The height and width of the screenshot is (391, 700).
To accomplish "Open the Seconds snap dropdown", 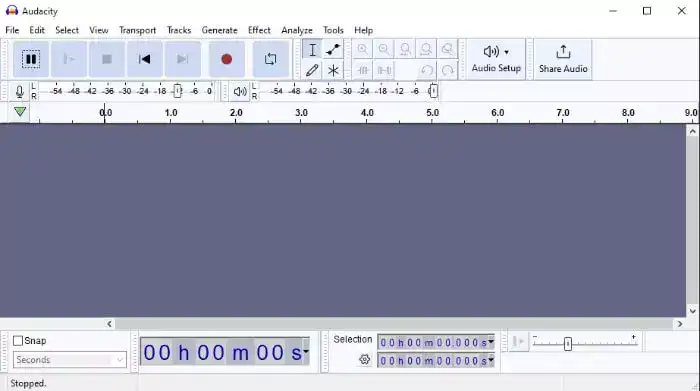I will 70,360.
